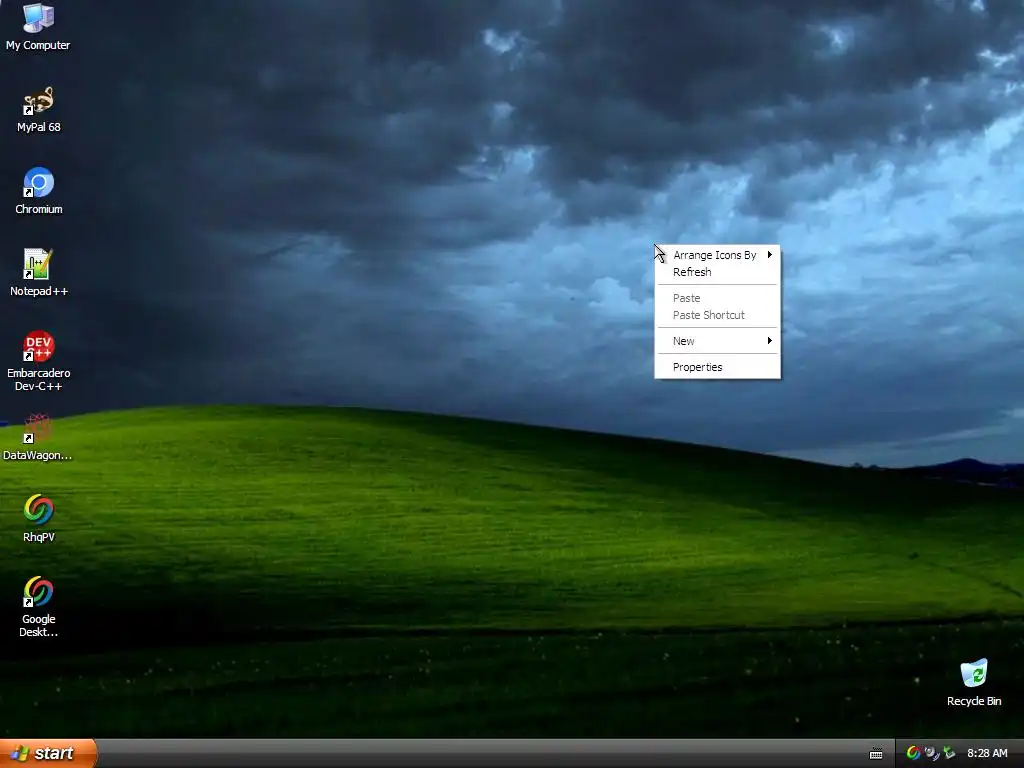Click the language bar keyboard icon in taskbar
1024x768 pixels.
pos(876,754)
